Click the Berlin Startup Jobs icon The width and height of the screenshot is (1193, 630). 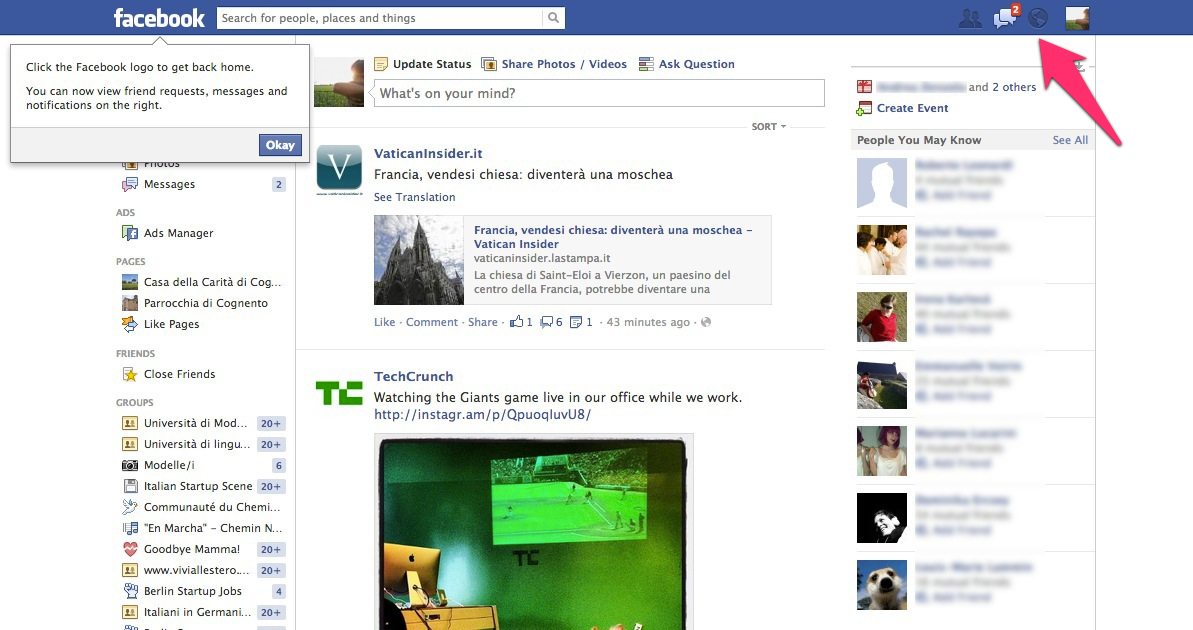click(x=130, y=591)
